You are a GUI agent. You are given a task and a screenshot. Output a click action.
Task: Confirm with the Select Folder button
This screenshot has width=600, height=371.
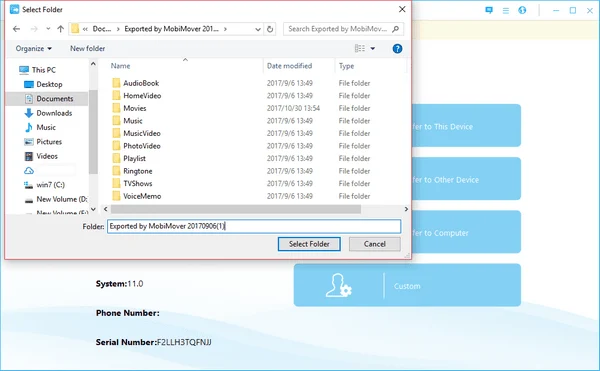[x=309, y=244]
